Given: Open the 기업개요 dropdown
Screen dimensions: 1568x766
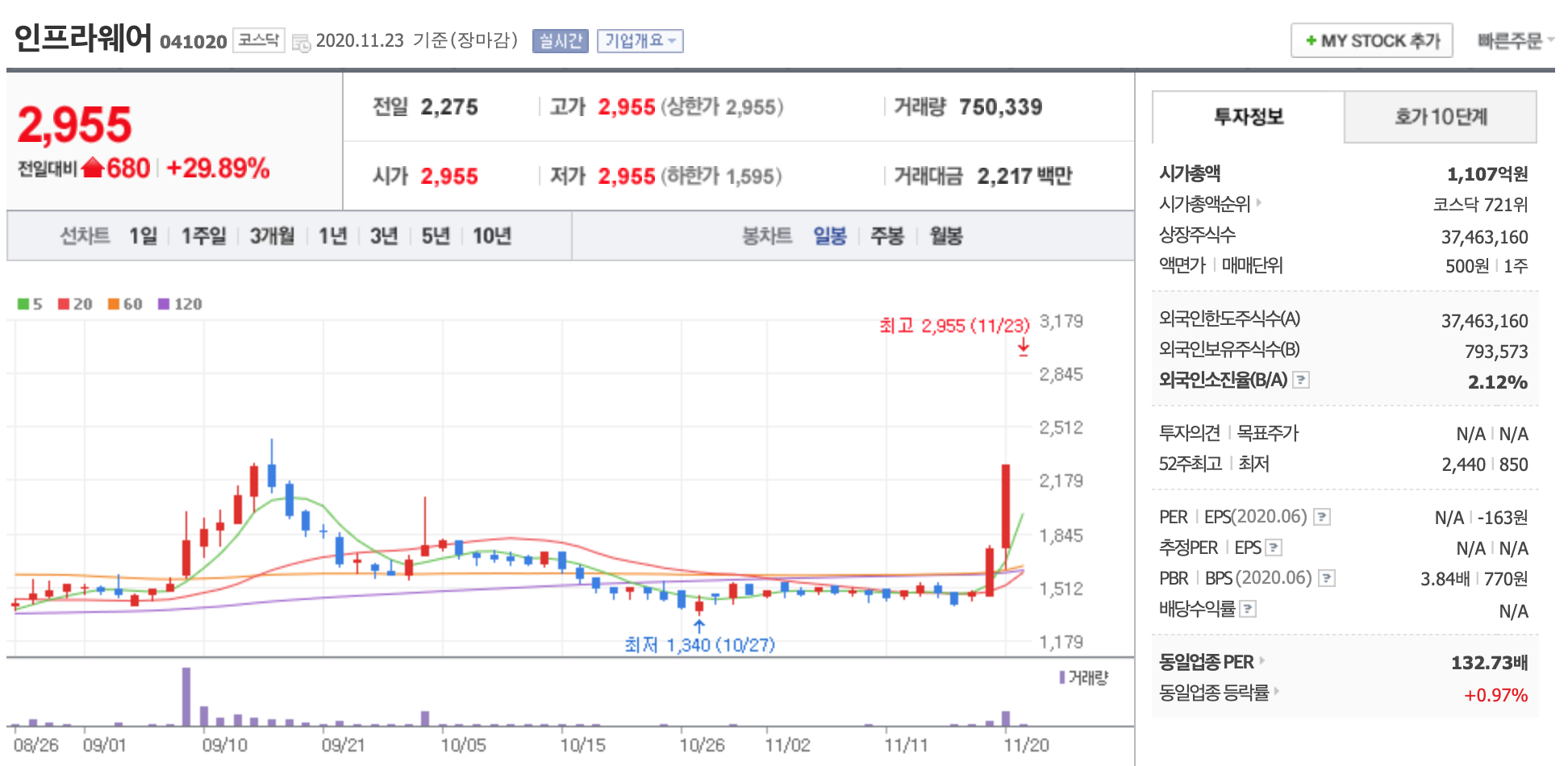Looking at the screenshot, I should [x=640, y=41].
